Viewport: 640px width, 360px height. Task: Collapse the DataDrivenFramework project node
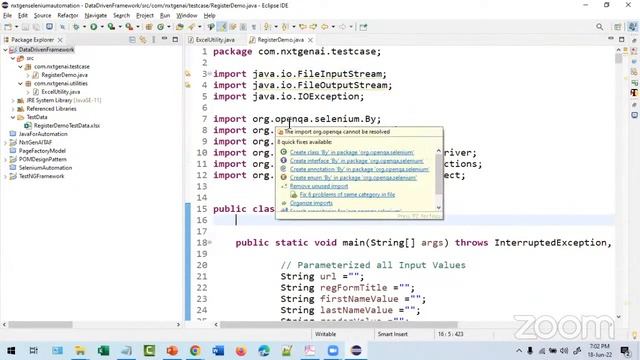click(x=6, y=50)
